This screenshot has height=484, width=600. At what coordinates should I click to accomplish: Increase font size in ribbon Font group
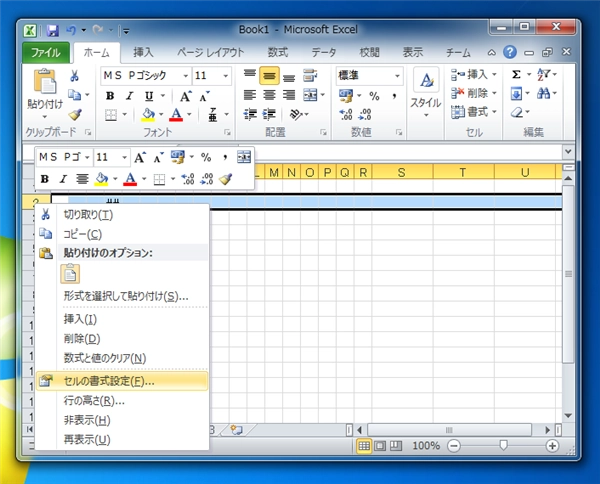[x=186, y=96]
